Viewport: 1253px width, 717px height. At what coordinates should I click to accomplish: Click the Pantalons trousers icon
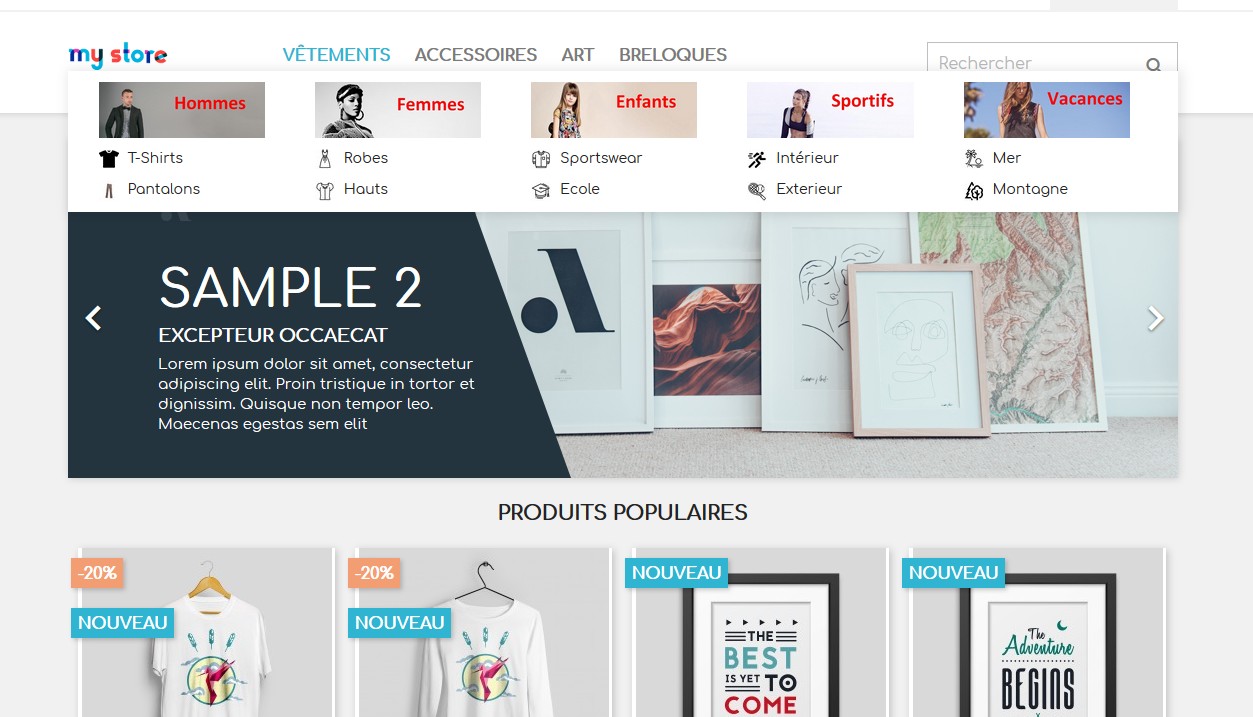pos(109,190)
